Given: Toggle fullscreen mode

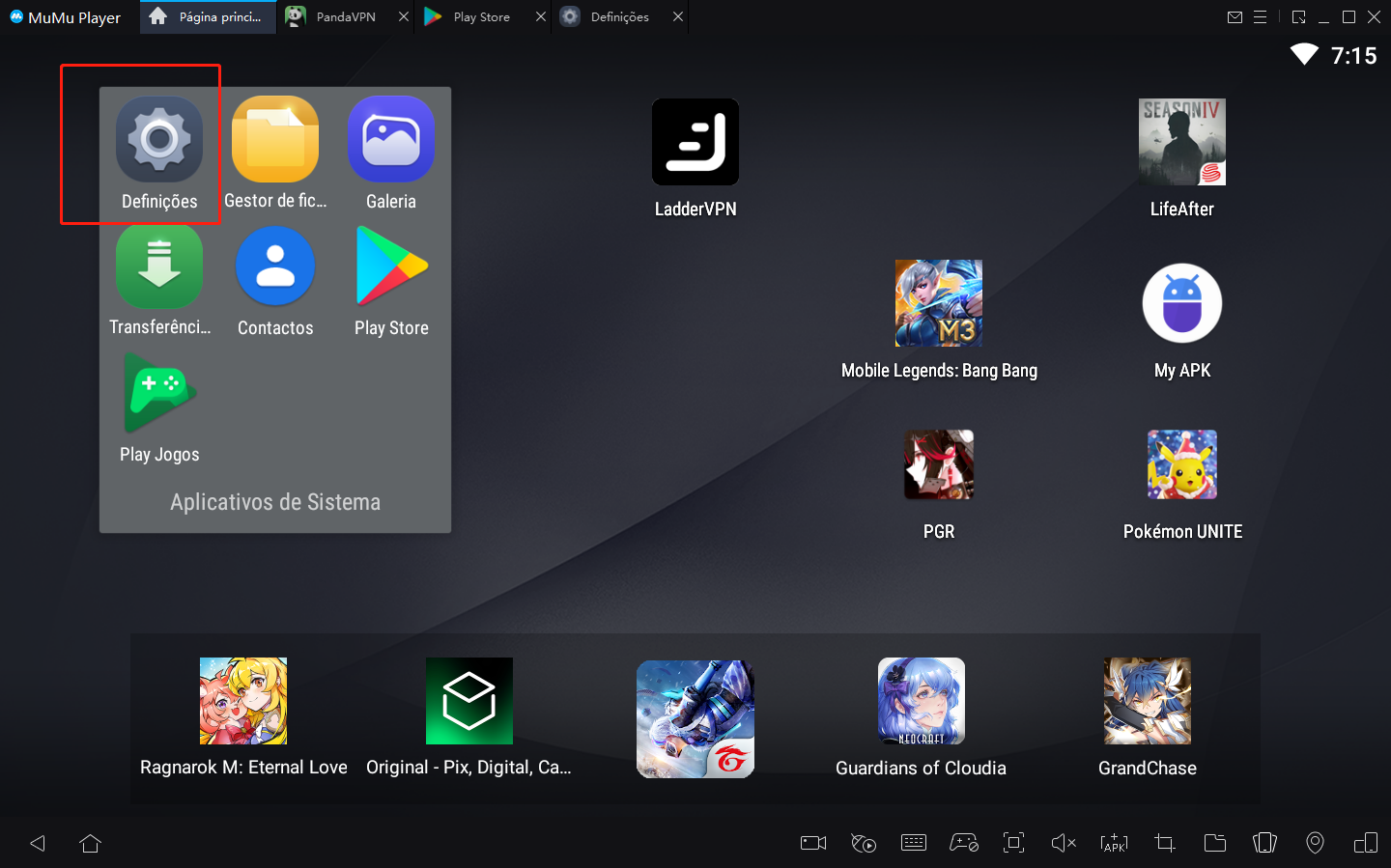Looking at the screenshot, I should pos(1013,843).
